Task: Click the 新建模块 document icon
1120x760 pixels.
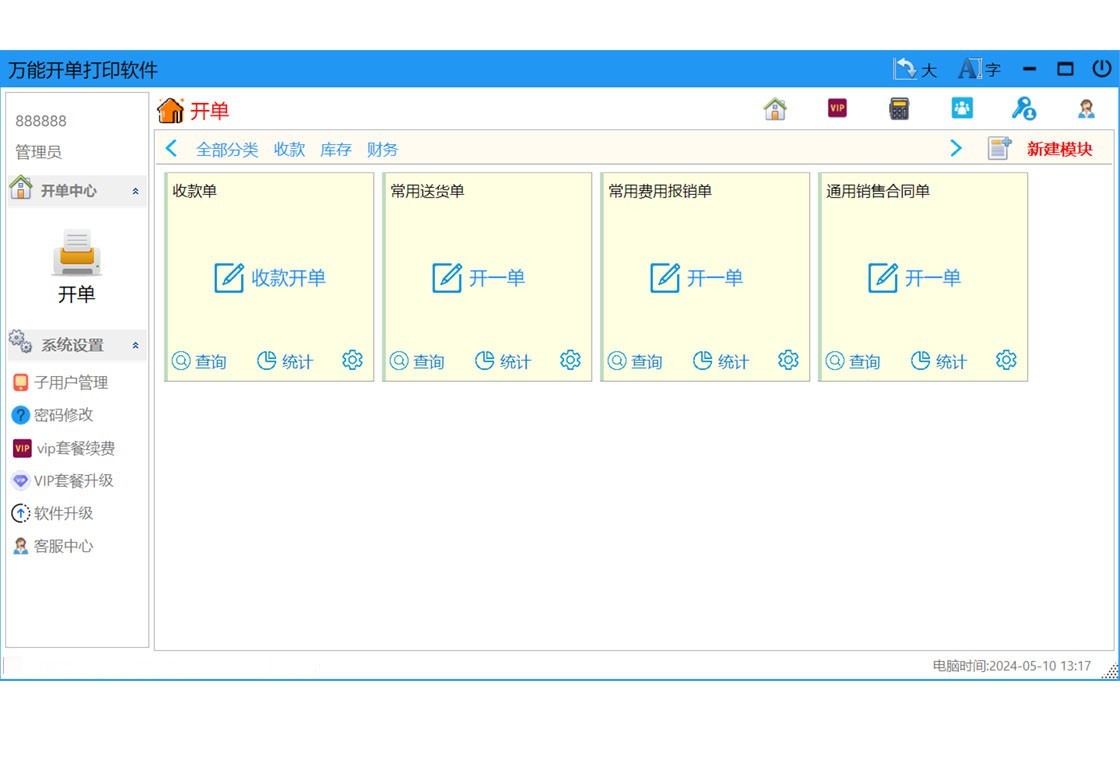Action: point(1000,149)
